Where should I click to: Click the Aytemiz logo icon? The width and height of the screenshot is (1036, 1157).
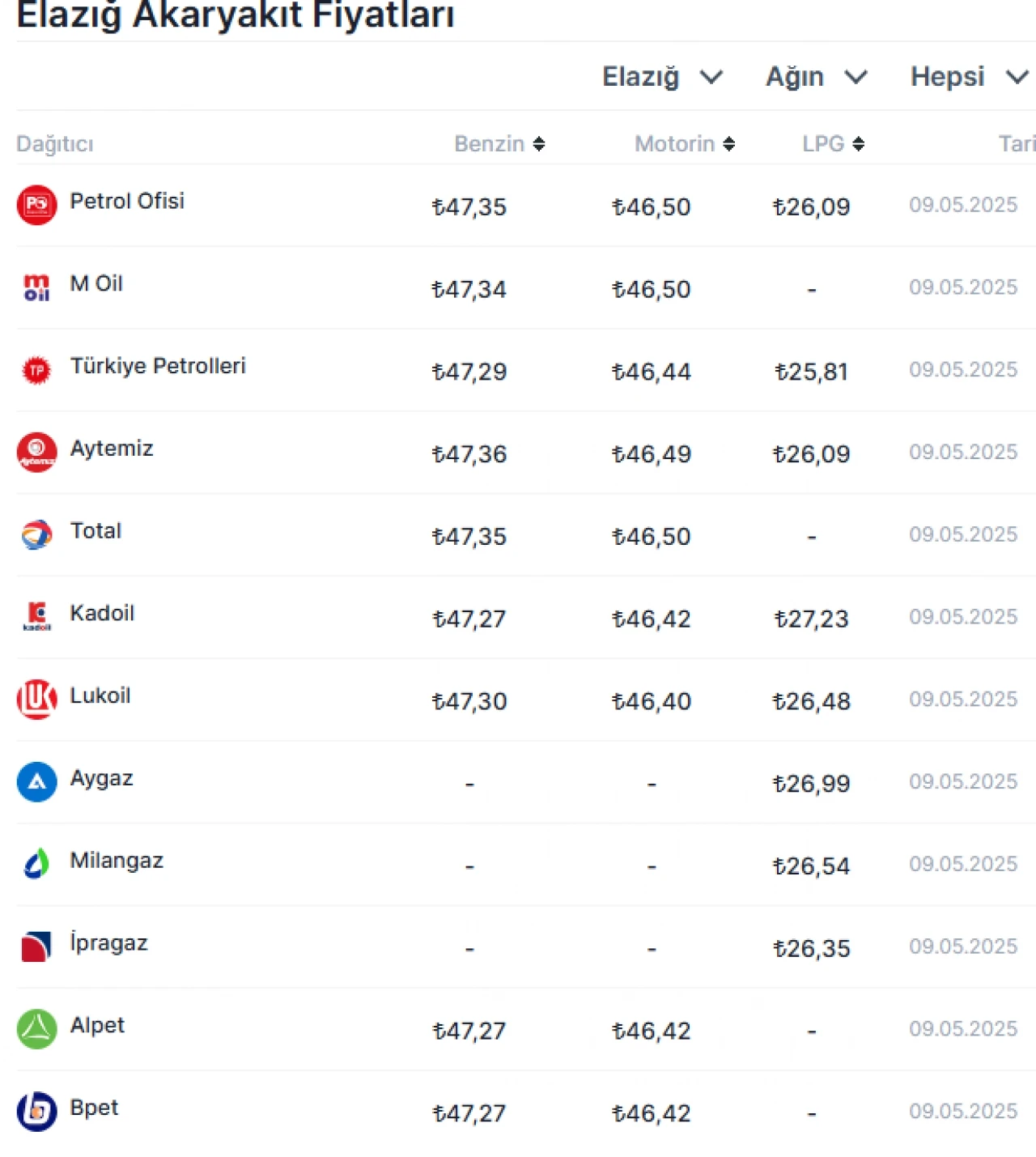click(x=36, y=453)
